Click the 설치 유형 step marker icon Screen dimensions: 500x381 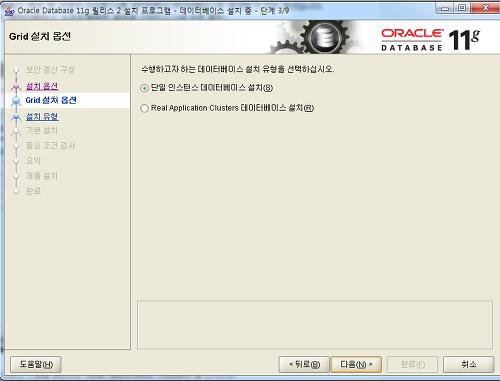tap(16, 117)
